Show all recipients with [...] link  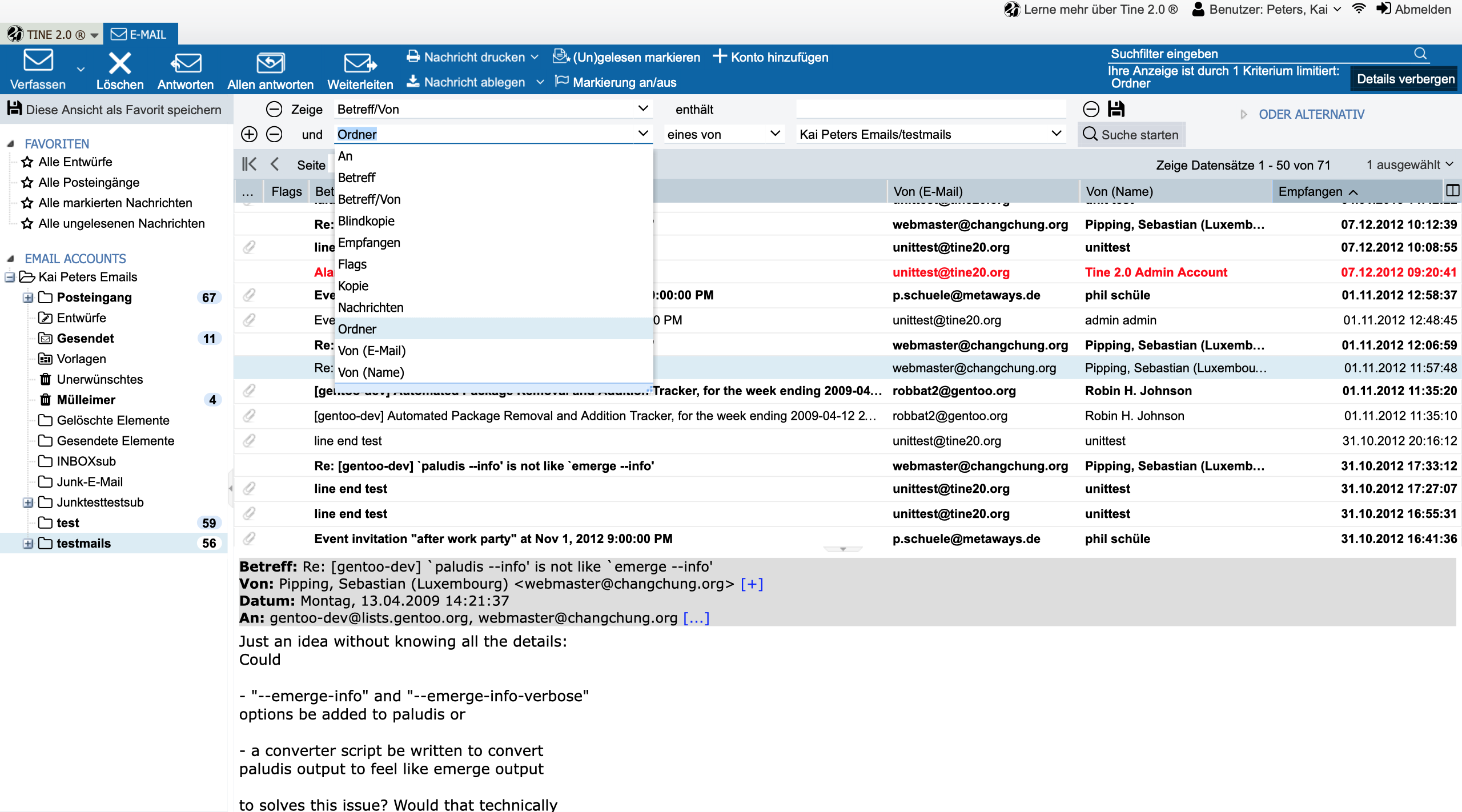pos(696,618)
